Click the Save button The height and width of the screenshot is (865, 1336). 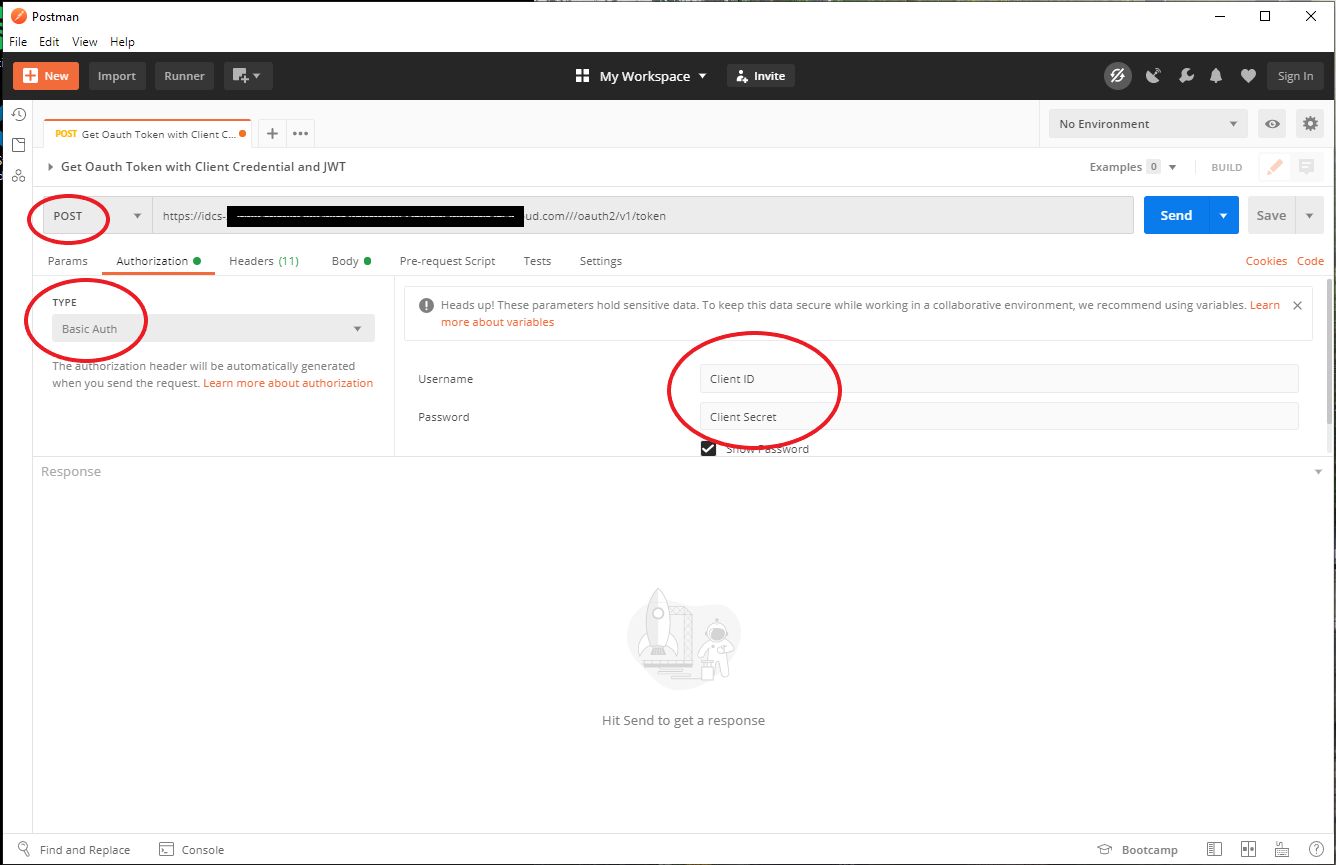tap(1271, 215)
